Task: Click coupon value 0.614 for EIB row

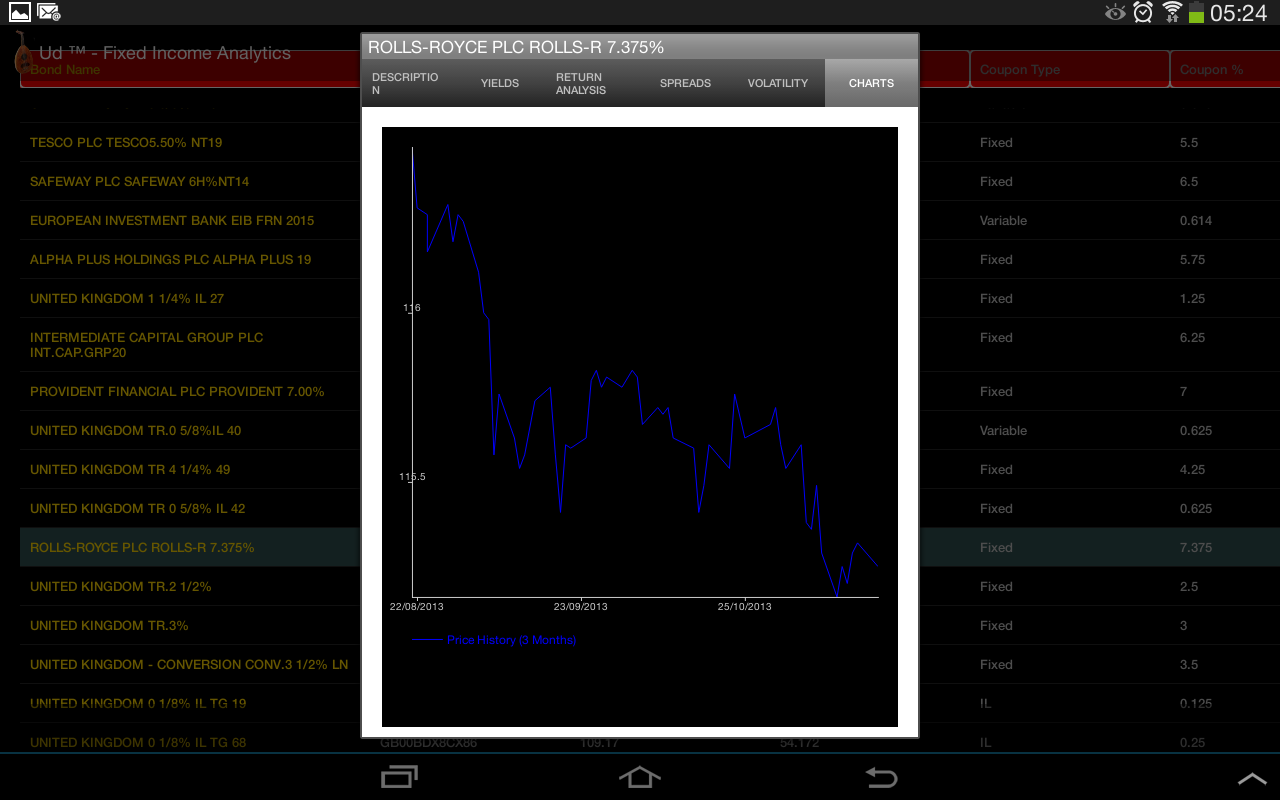Action: coord(1196,221)
